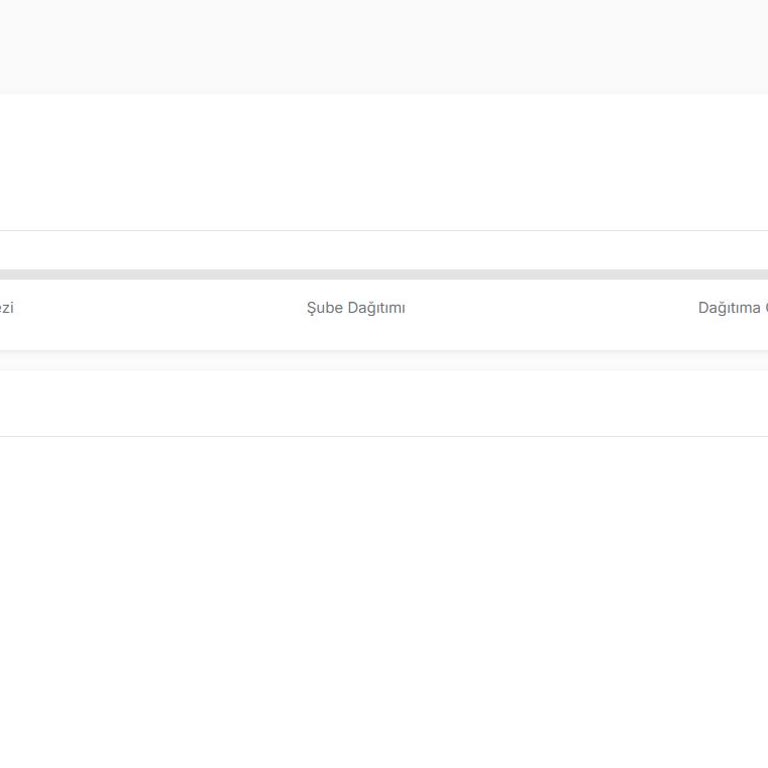Select the partially visible Dağıtıma tab
This screenshot has height=768, width=768.
pos(733,308)
